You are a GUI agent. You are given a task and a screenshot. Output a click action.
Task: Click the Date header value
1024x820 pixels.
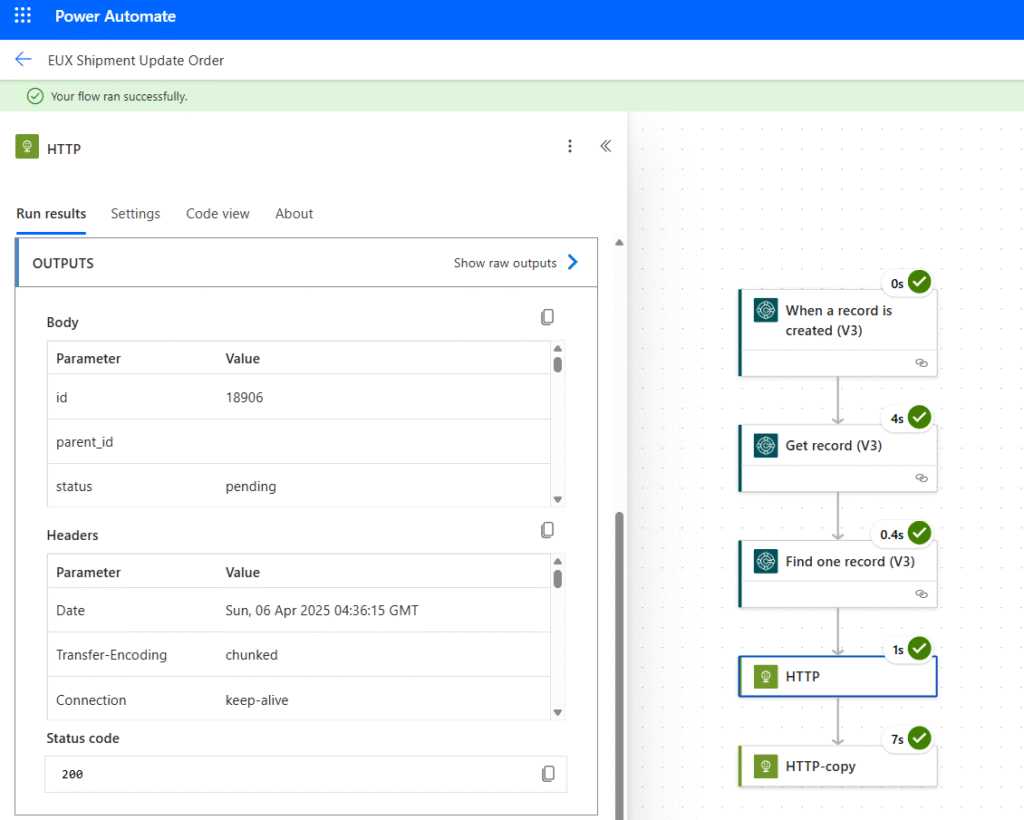tap(322, 610)
